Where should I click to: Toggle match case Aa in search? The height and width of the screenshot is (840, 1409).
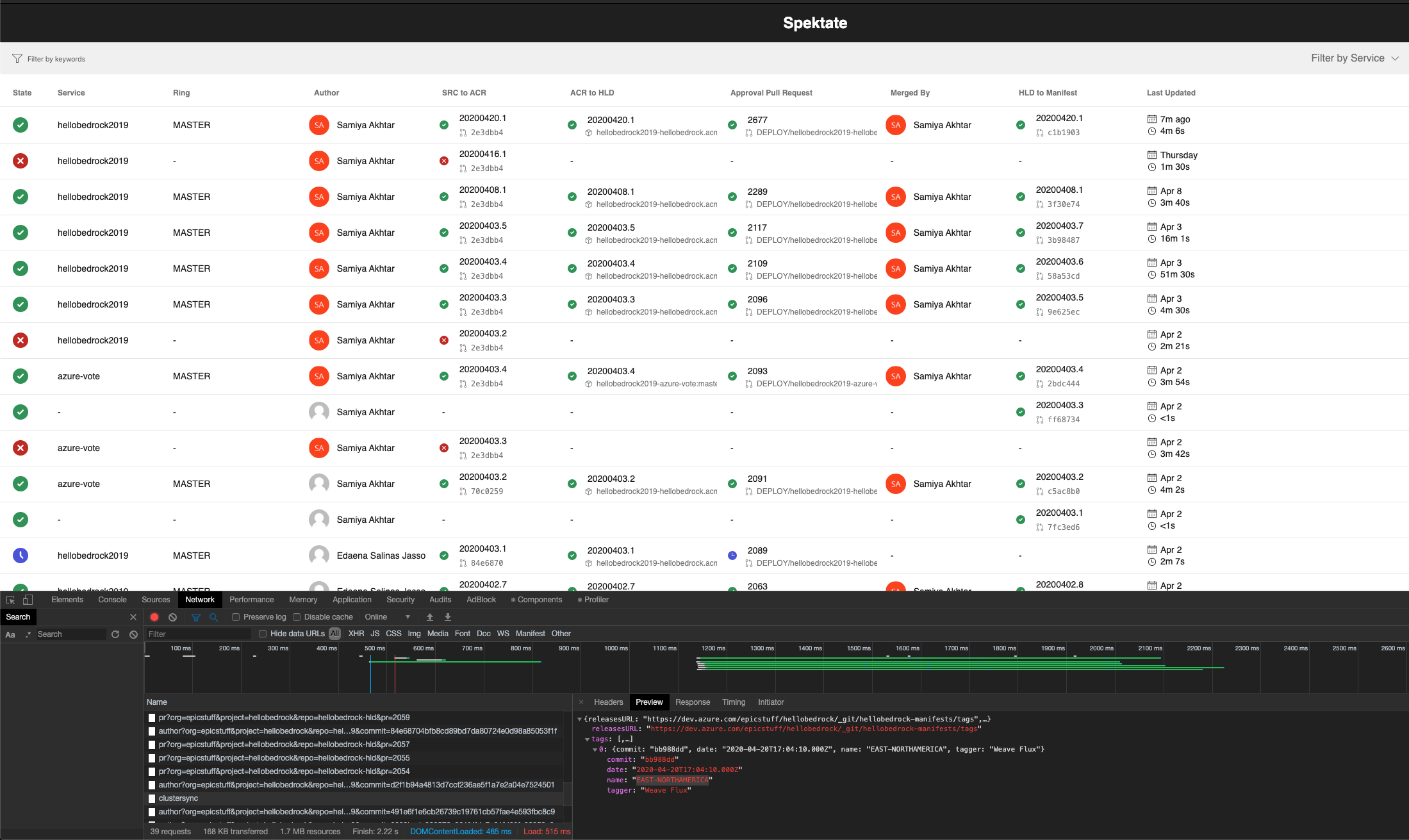point(10,634)
